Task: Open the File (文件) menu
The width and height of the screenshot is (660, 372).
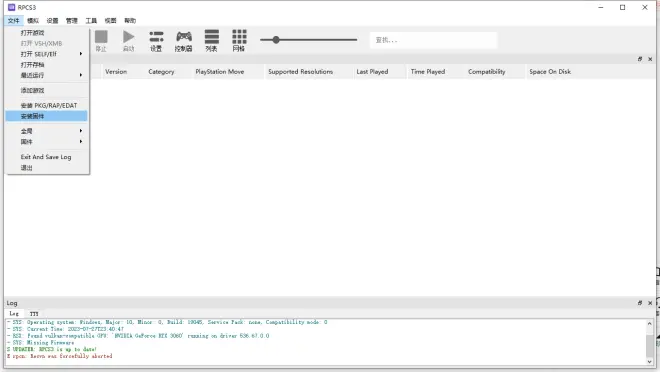Action: point(13,21)
